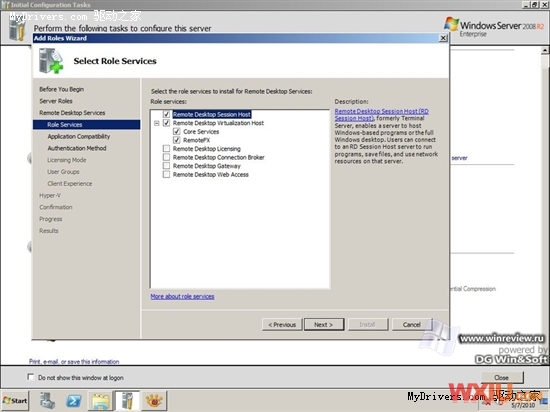
Task: Select Remote Desktop Session Host label text
Action: click(x=212, y=114)
